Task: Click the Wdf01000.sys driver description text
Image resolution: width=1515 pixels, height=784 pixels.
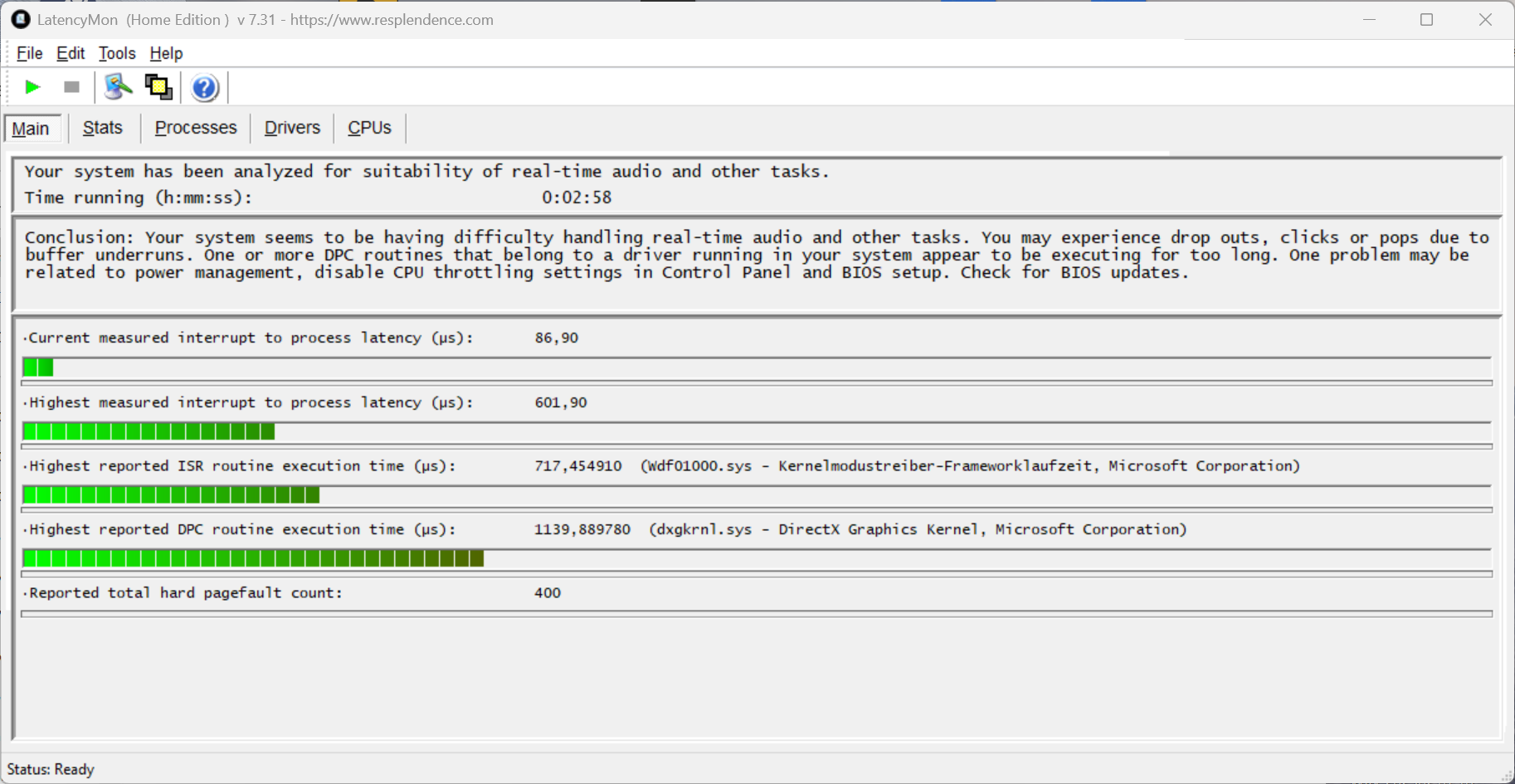Action: pyautogui.click(x=970, y=466)
